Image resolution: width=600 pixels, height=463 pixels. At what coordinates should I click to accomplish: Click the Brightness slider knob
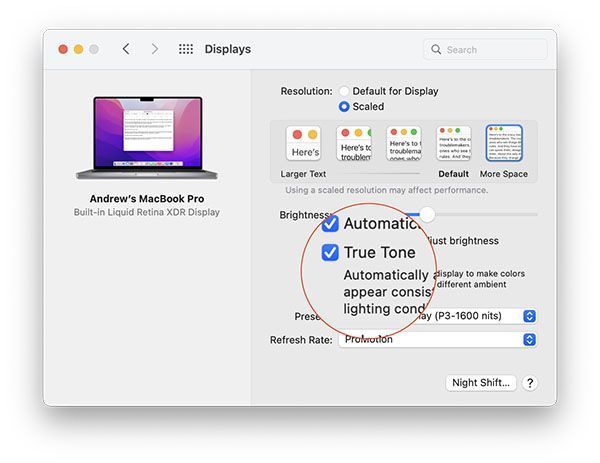pyautogui.click(x=427, y=215)
